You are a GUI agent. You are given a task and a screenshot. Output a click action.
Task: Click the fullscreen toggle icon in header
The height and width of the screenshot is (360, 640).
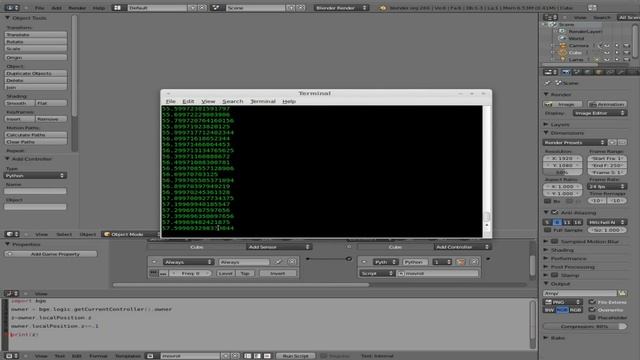[592, 8]
